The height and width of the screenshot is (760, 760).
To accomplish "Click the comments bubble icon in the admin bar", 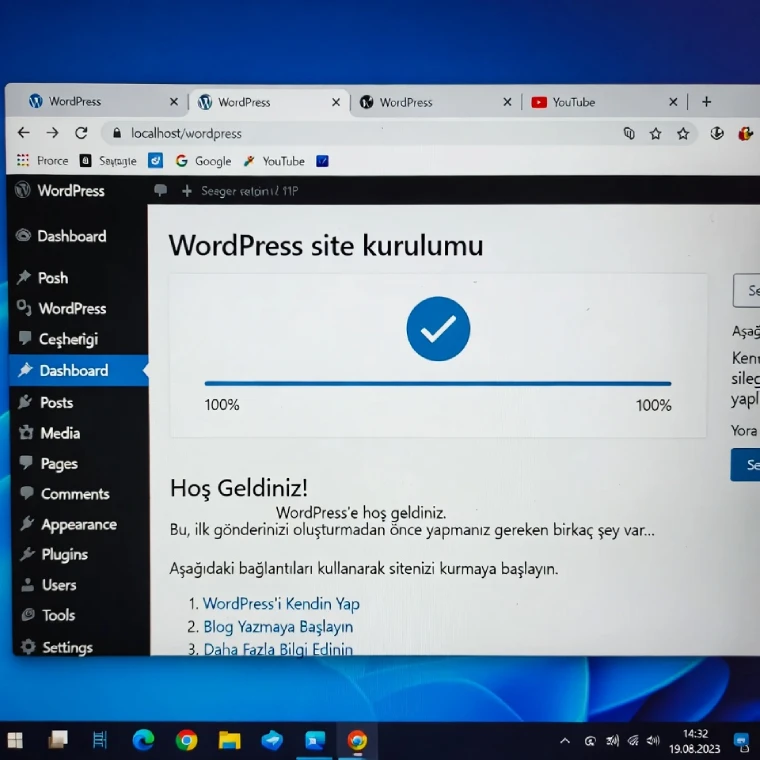I will click(x=160, y=190).
